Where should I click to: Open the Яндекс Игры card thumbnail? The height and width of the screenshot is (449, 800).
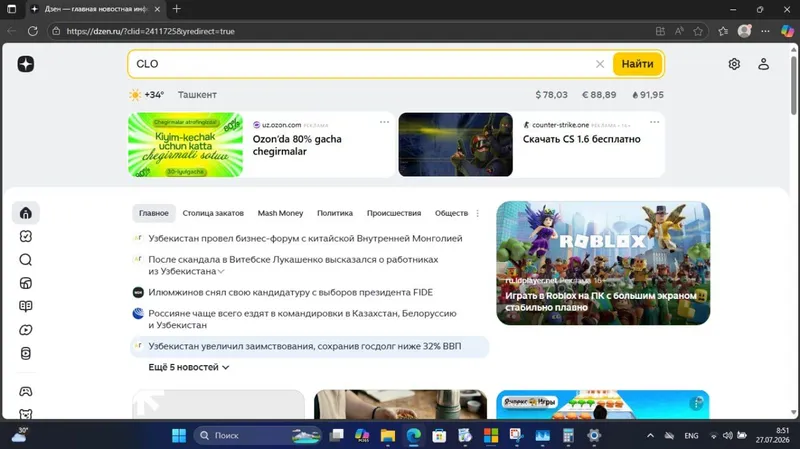point(603,405)
